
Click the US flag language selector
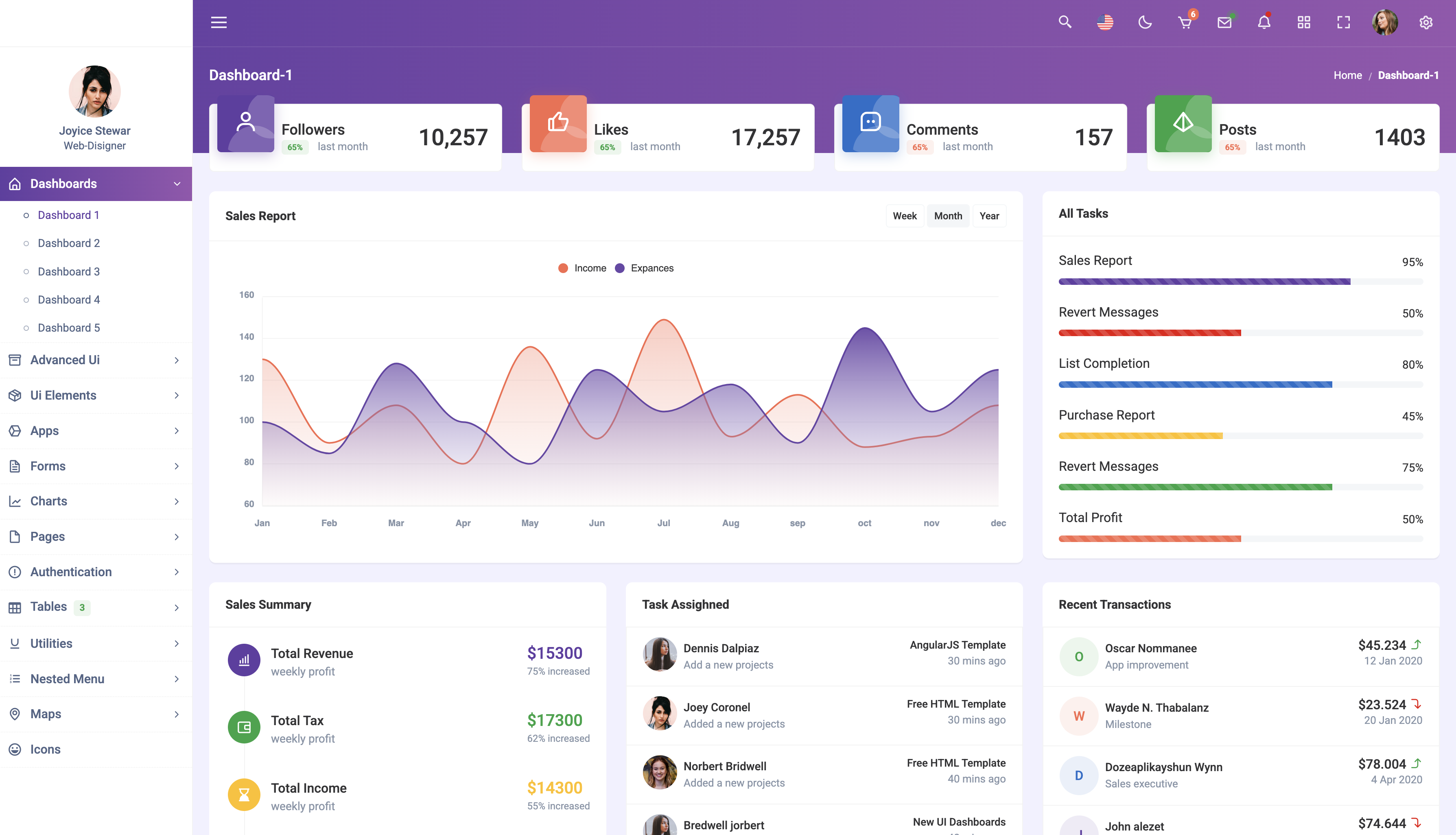tap(1105, 22)
